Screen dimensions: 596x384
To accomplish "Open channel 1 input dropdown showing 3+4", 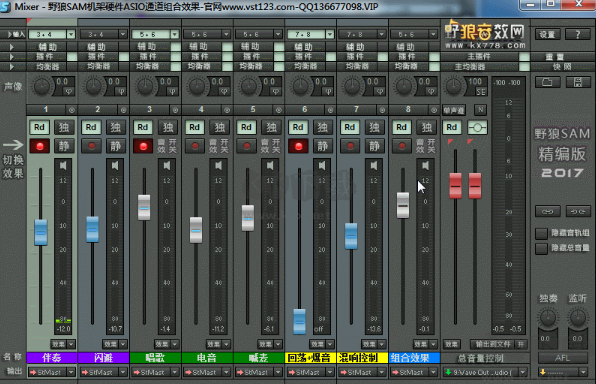I will pyautogui.click(x=52, y=35).
